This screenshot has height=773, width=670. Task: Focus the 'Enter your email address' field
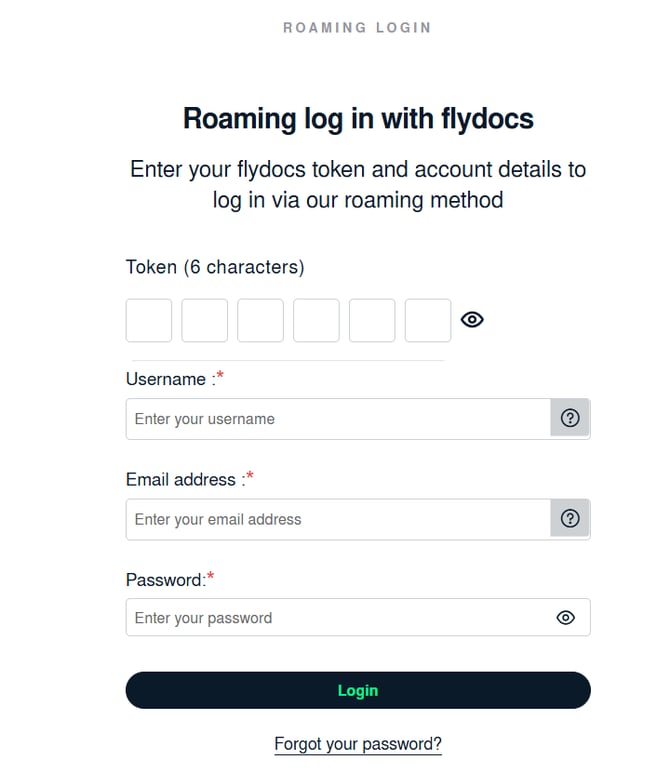pyautogui.click(x=338, y=519)
